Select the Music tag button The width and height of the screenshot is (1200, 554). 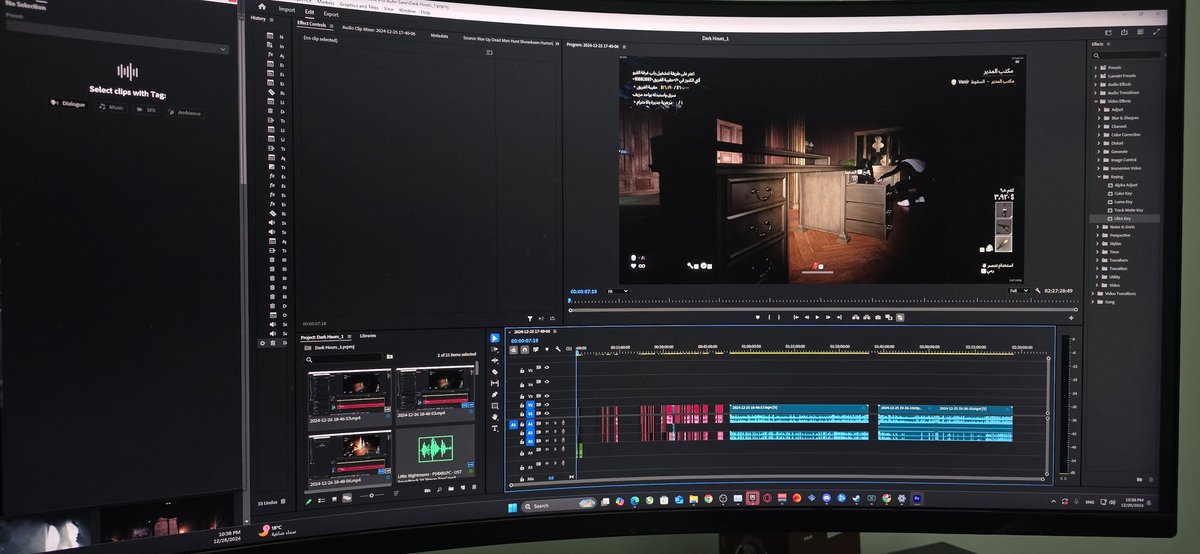point(111,106)
